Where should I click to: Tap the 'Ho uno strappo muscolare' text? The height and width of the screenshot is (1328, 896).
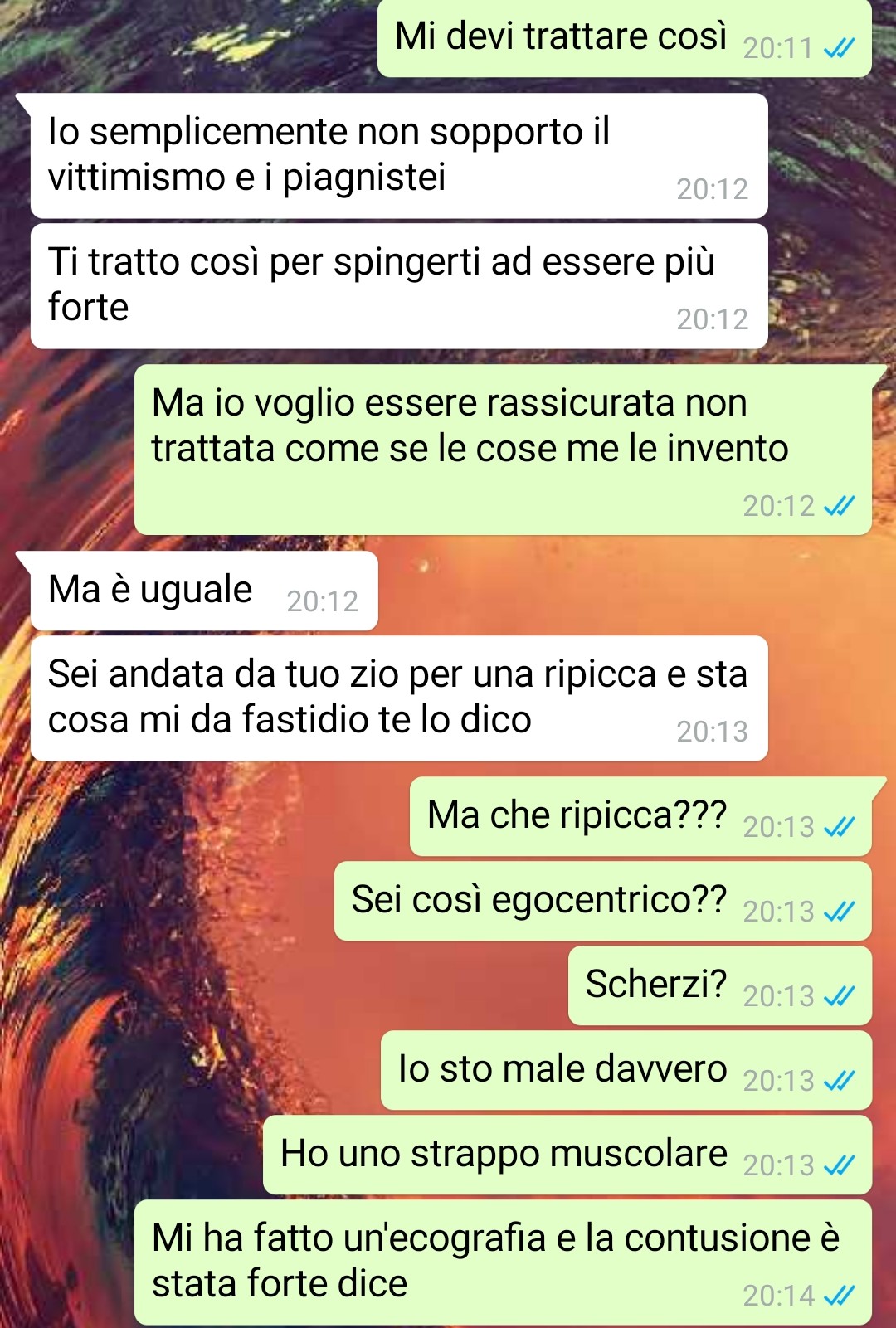[504, 1154]
